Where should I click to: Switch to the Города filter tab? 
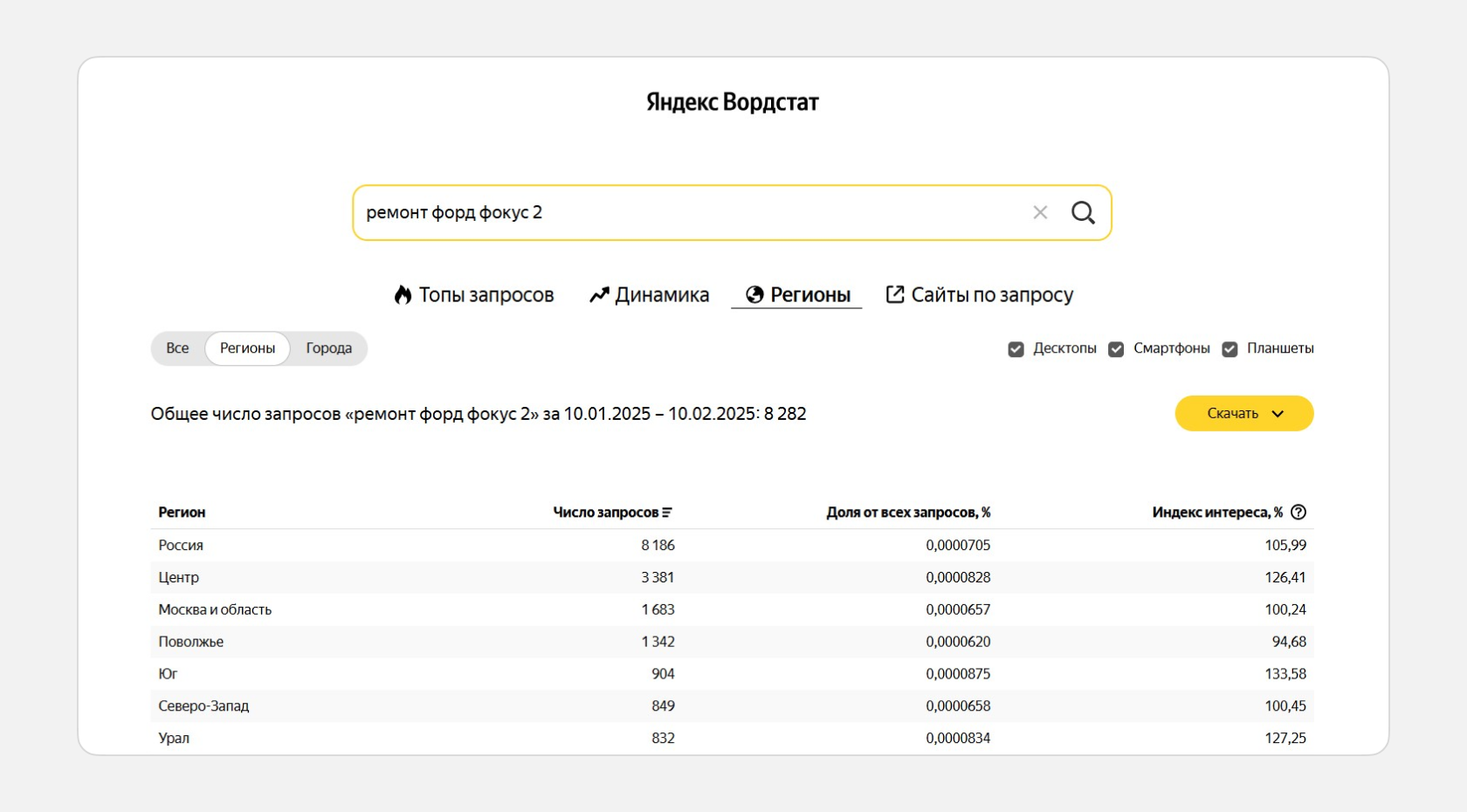tap(328, 348)
